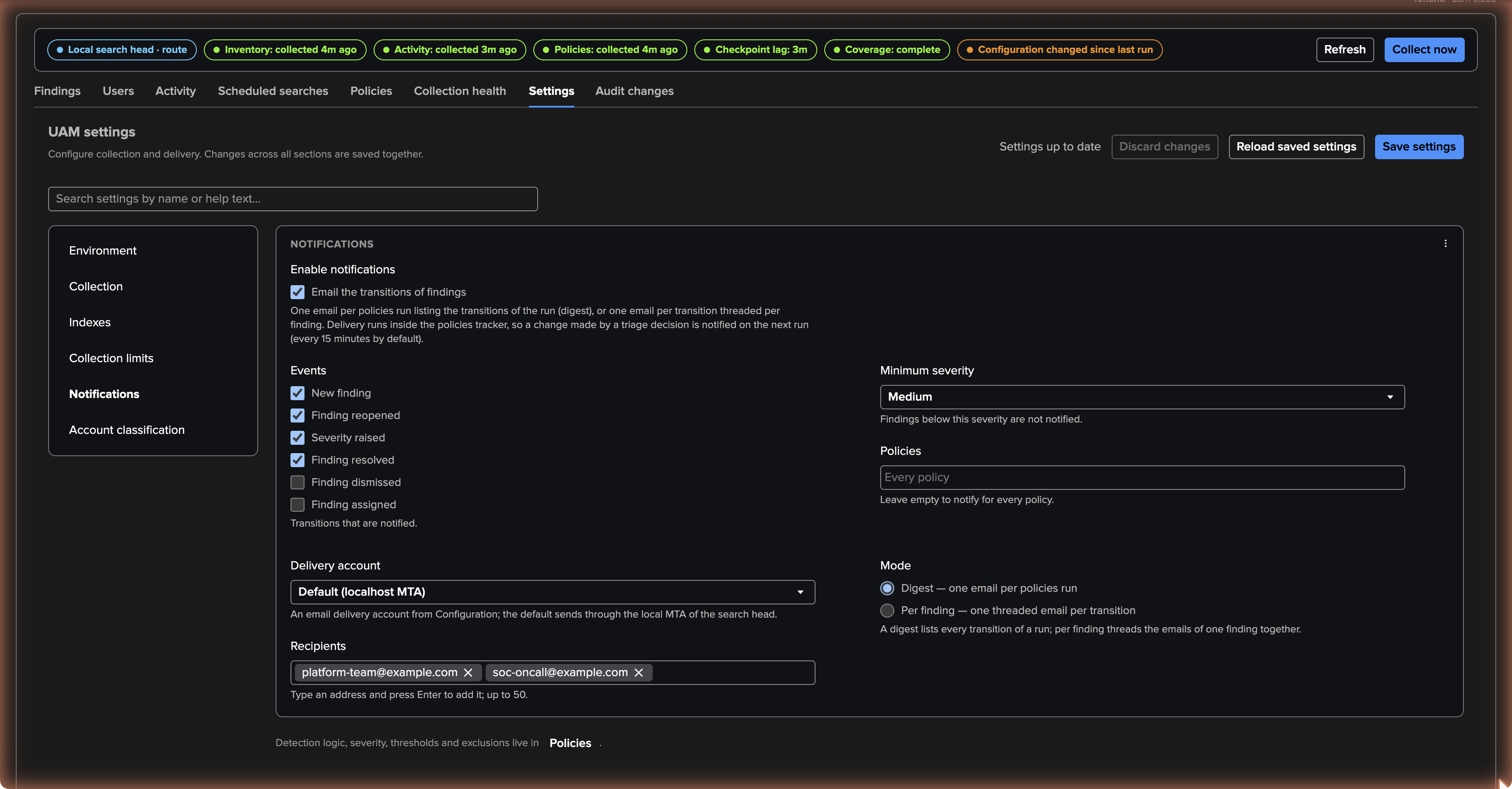Click the Checkpoint lag 3m pill

click(x=756, y=49)
